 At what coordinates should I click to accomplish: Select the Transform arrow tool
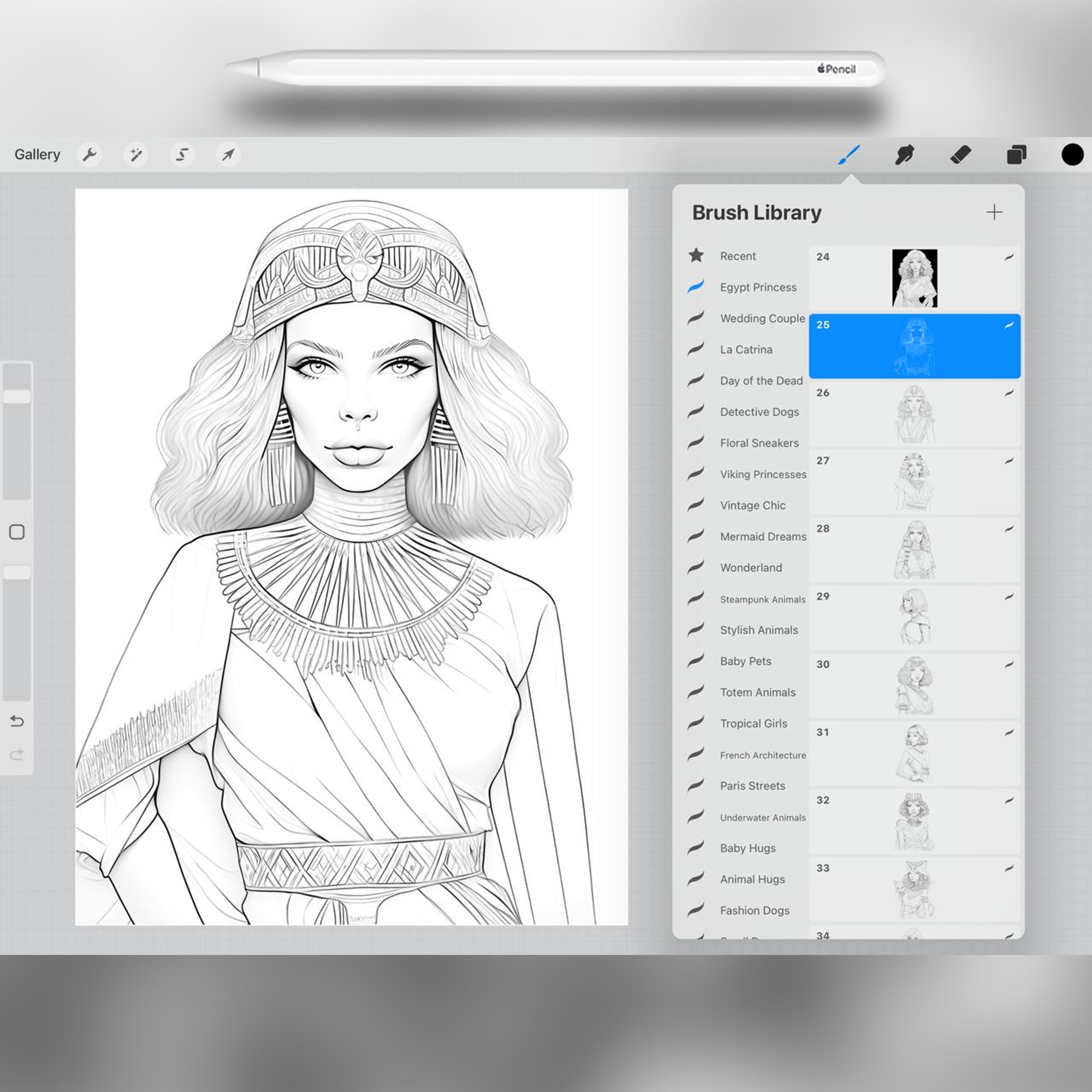click(227, 154)
